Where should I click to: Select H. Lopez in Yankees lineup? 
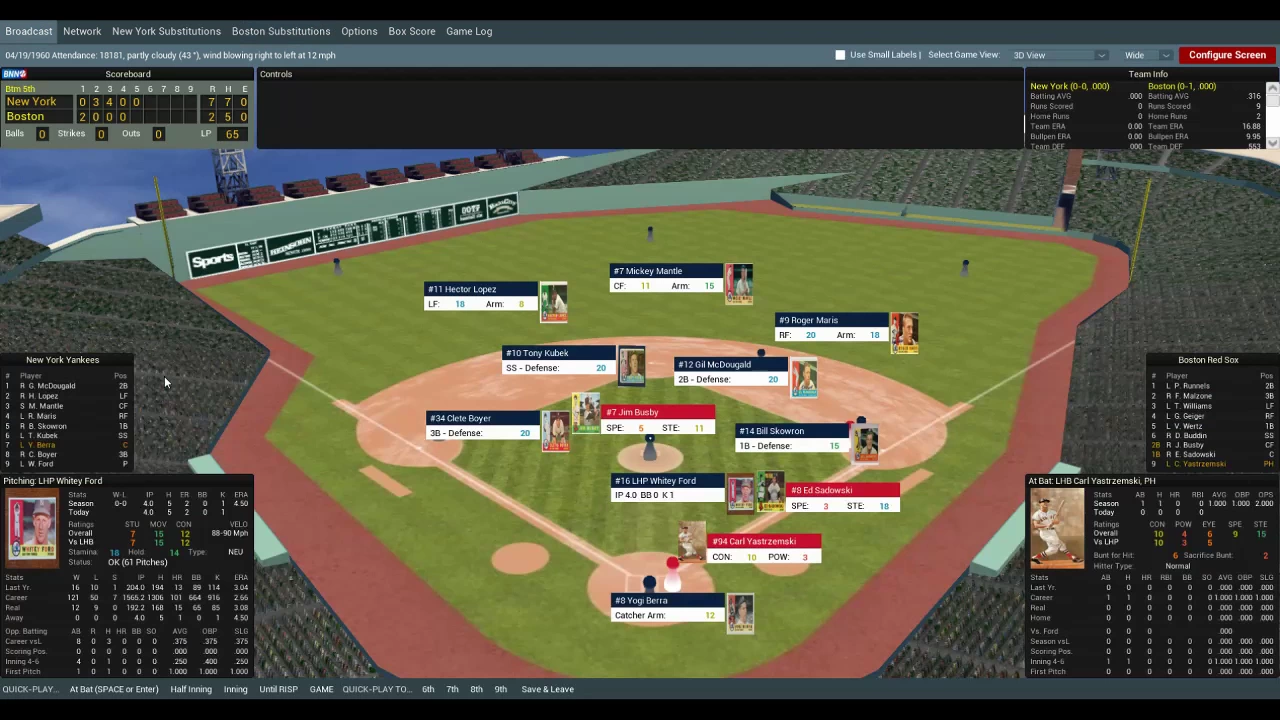65,396
